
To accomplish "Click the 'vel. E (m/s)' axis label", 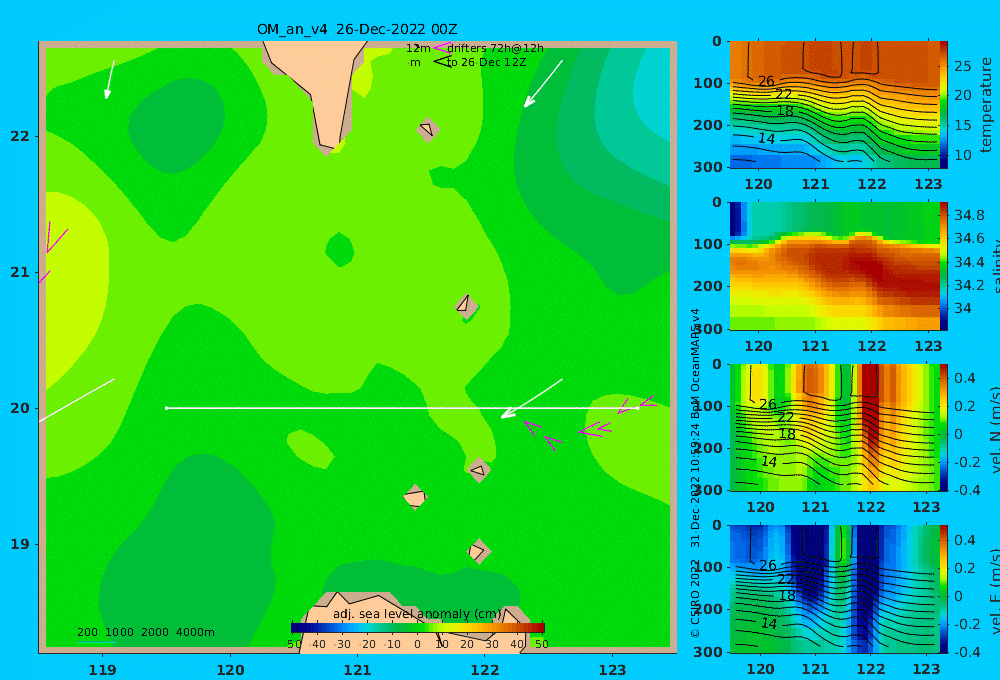I will [x=994, y=591].
